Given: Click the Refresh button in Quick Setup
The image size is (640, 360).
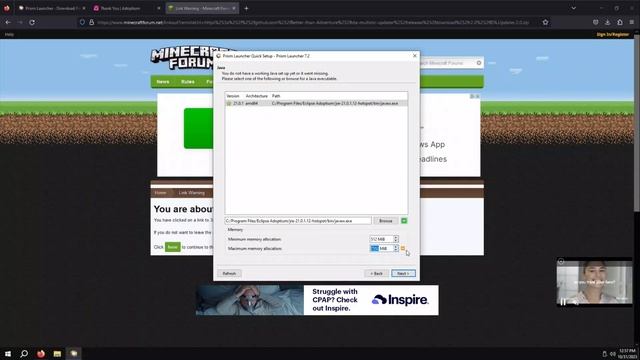Looking at the screenshot, I should pos(229,273).
